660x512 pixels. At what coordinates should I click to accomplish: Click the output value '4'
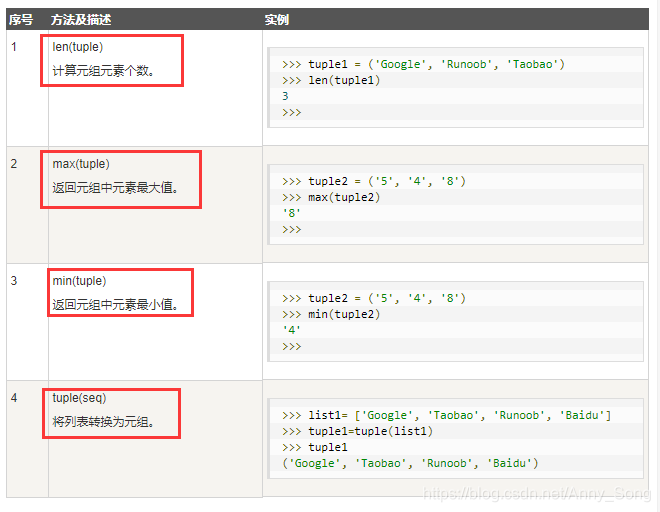(x=292, y=331)
